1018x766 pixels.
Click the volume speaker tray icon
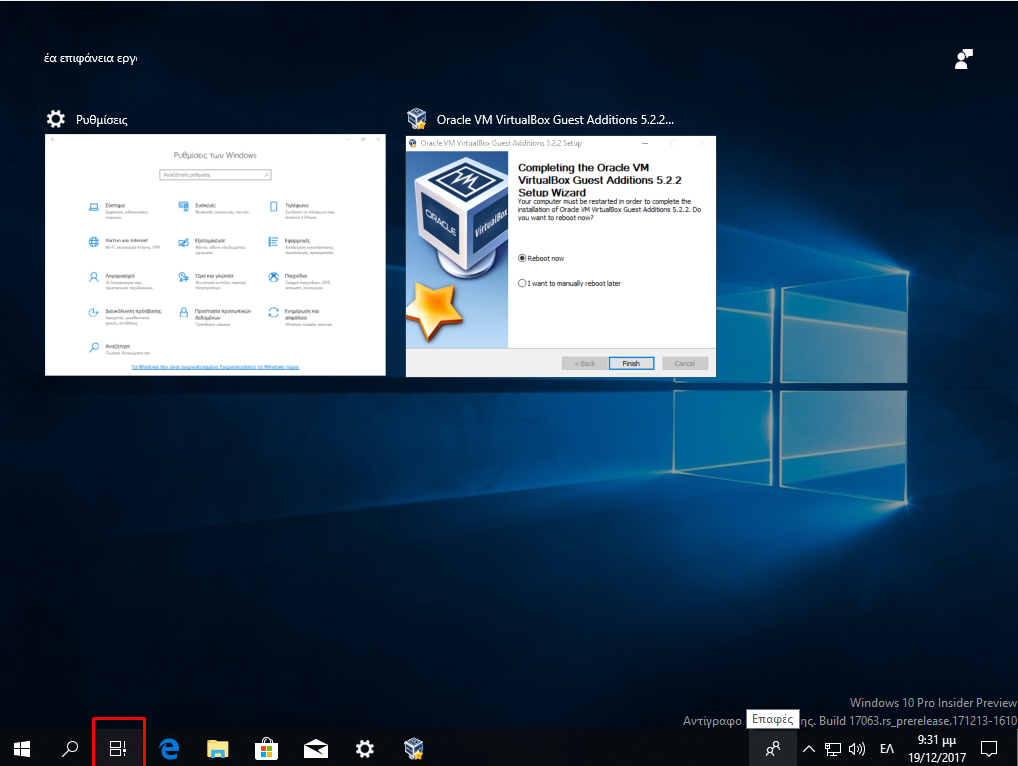857,749
